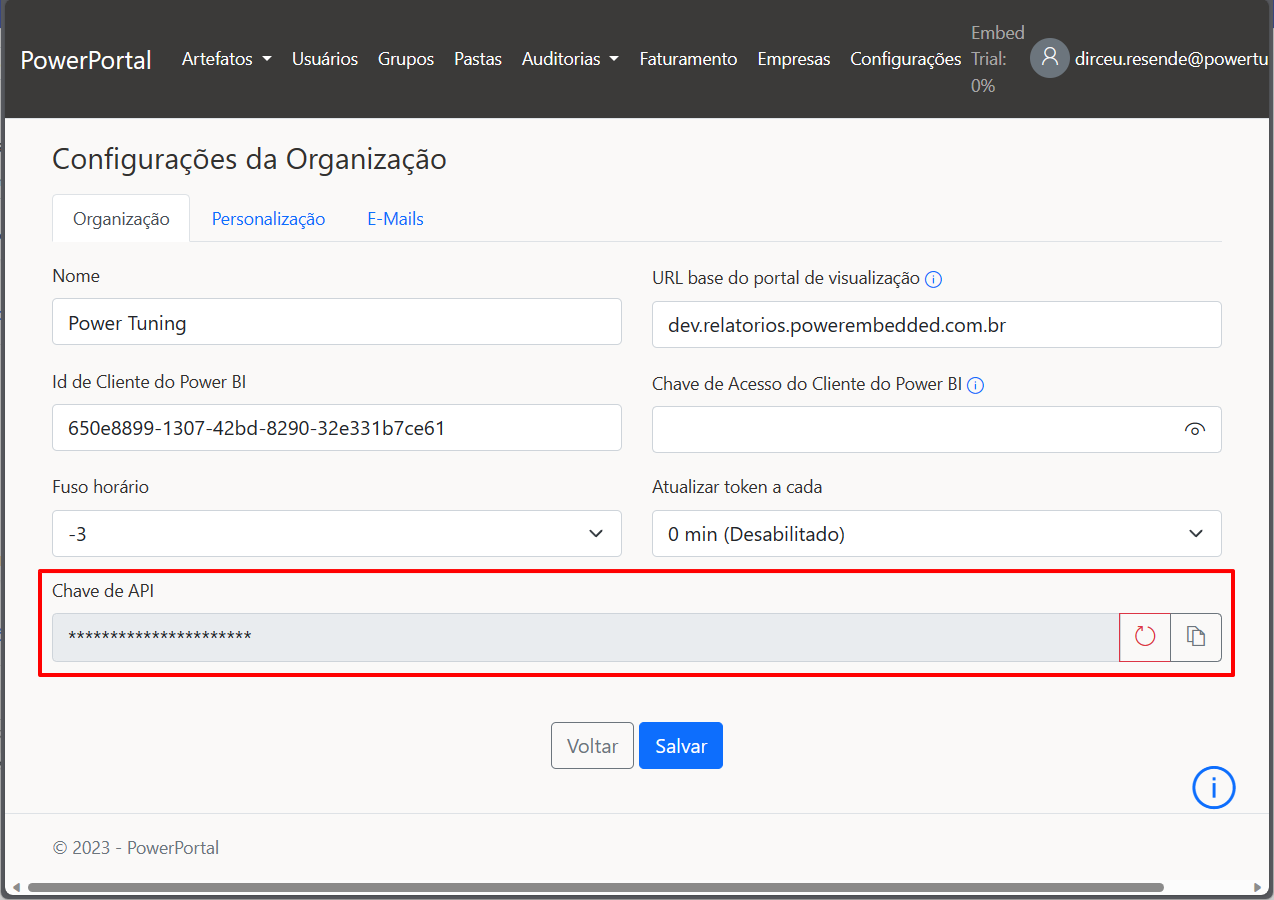
Task: Click info icon beside URL base label
Action: [933, 280]
